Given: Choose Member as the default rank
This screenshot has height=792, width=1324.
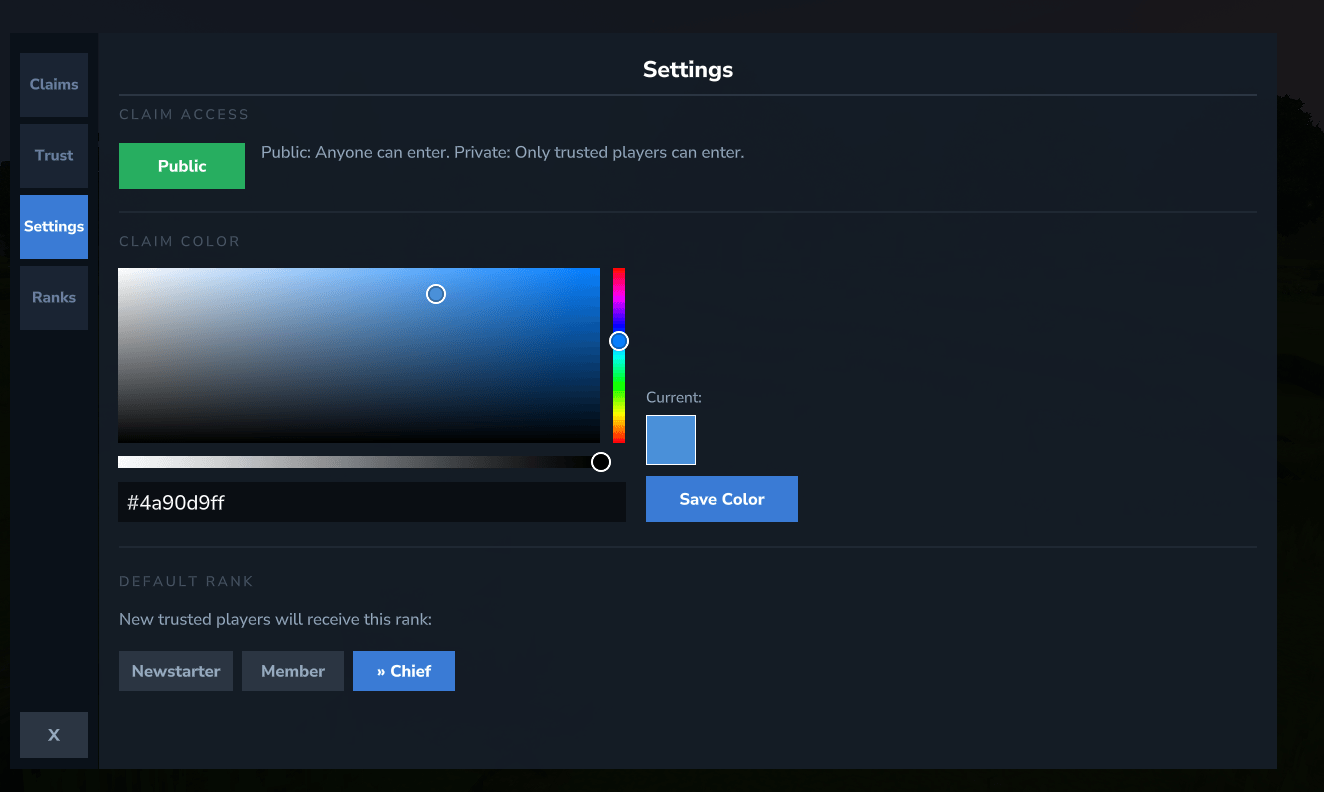Looking at the screenshot, I should click(x=293, y=671).
